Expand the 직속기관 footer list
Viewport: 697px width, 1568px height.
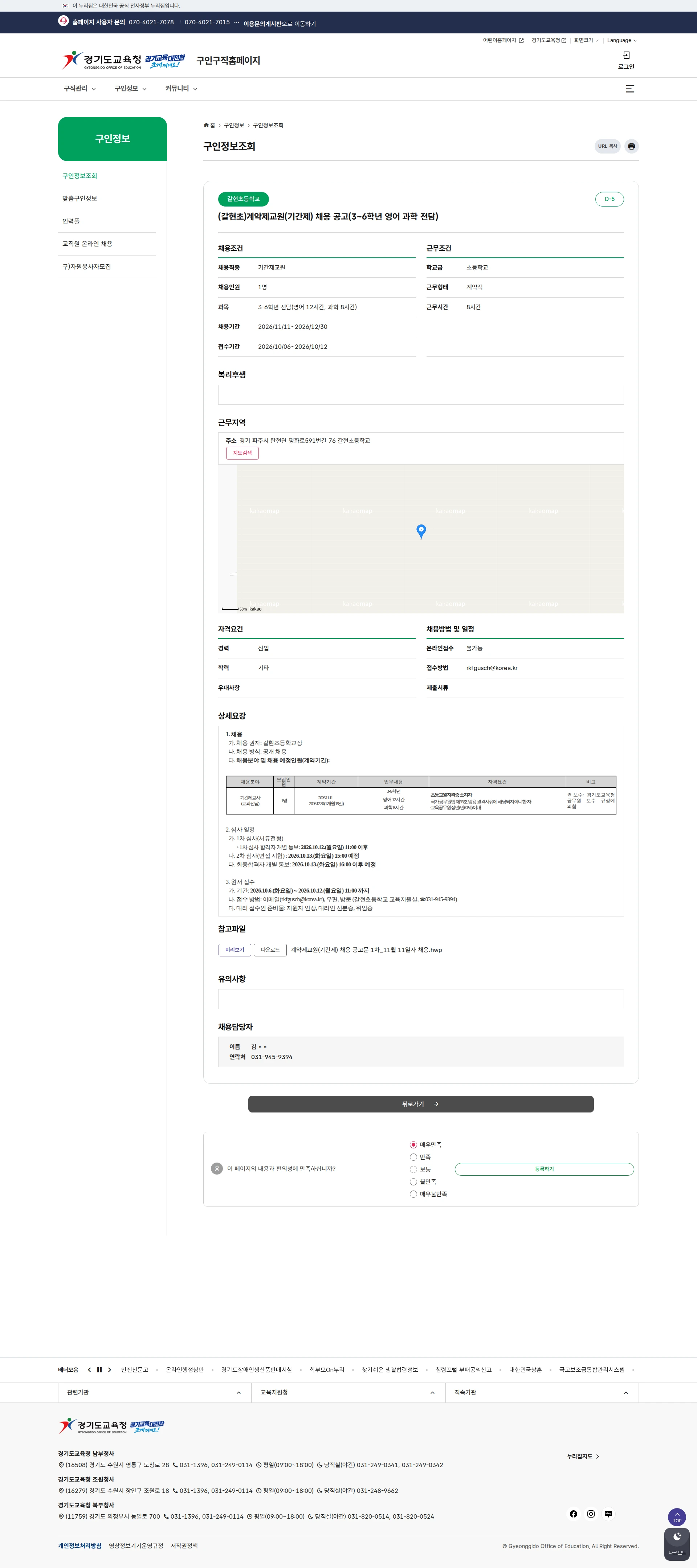tap(542, 1393)
